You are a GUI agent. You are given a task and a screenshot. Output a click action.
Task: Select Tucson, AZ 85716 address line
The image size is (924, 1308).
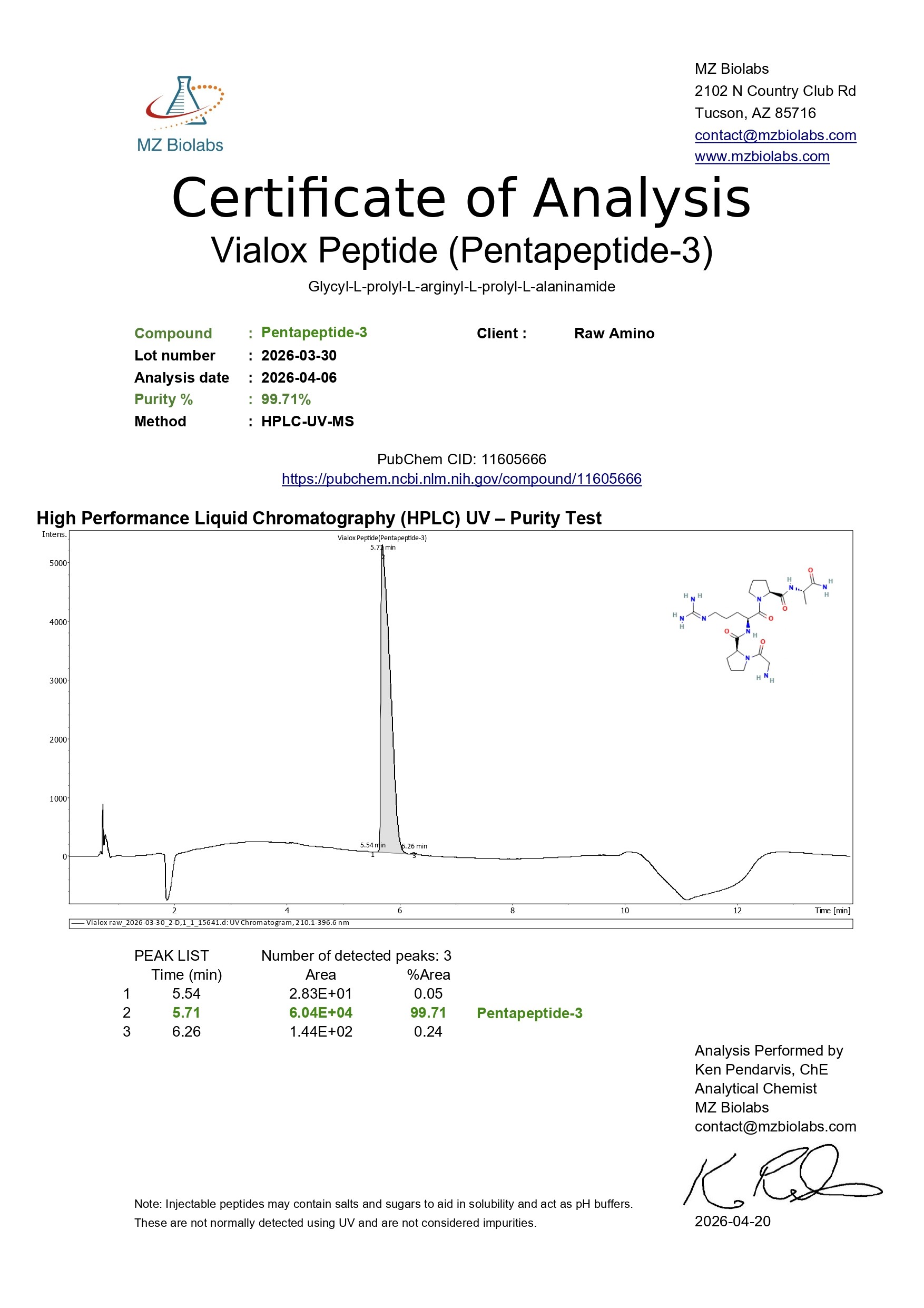coord(755,113)
